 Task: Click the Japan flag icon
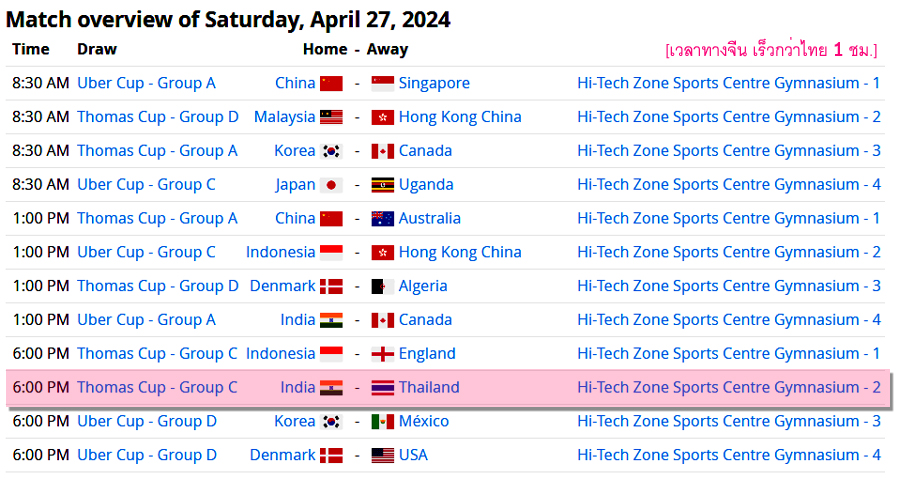(331, 185)
